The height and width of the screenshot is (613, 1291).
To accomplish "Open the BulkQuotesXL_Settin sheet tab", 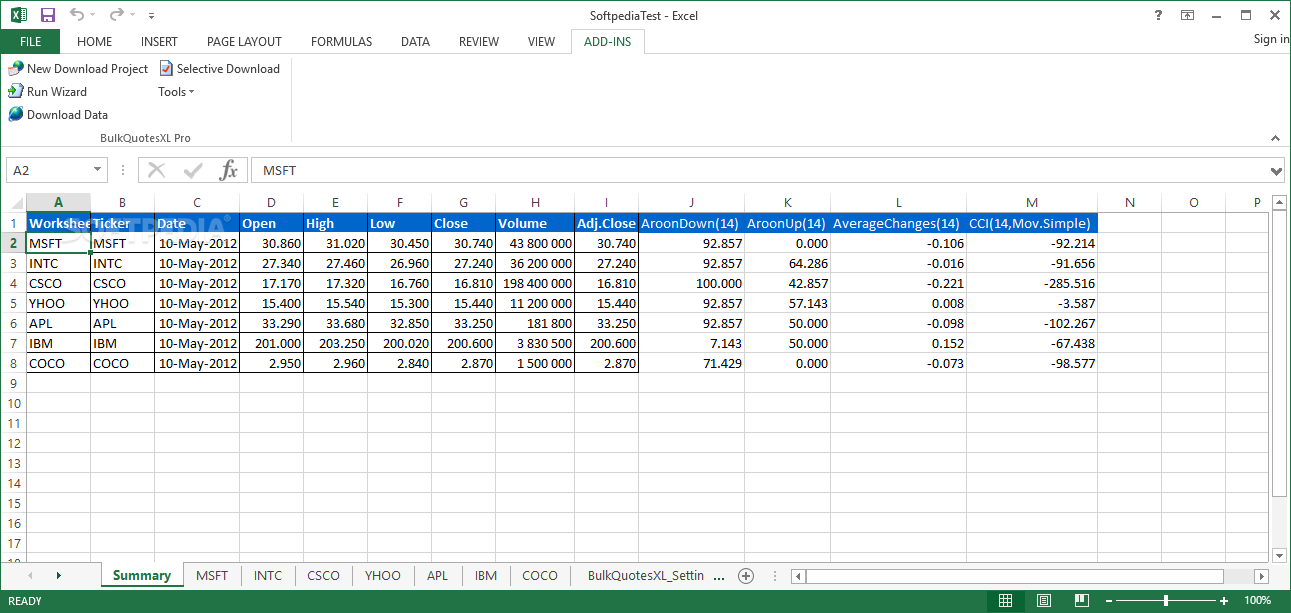I will point(646,575).
